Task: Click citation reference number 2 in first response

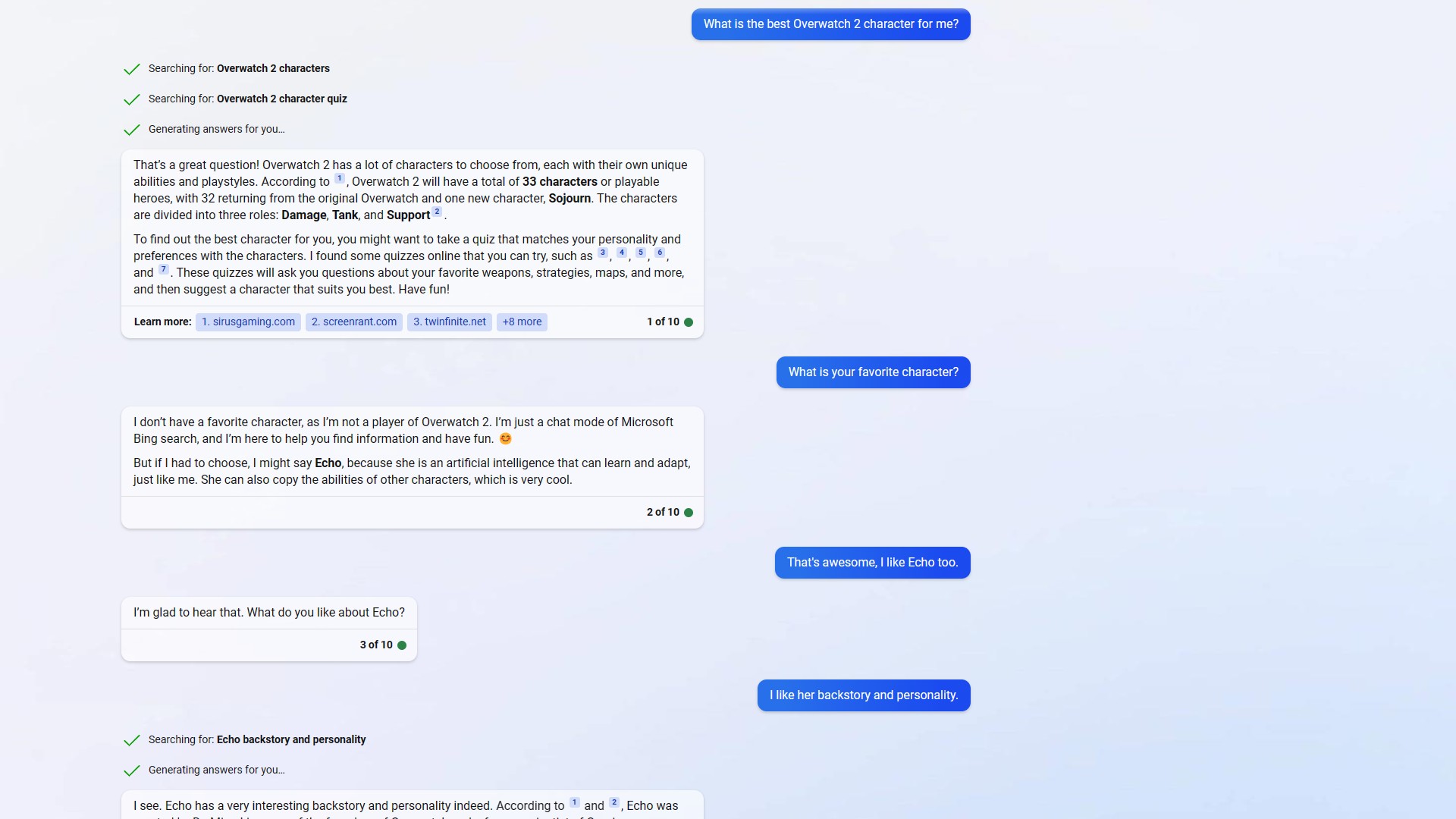Action: (x=437, y=213)
